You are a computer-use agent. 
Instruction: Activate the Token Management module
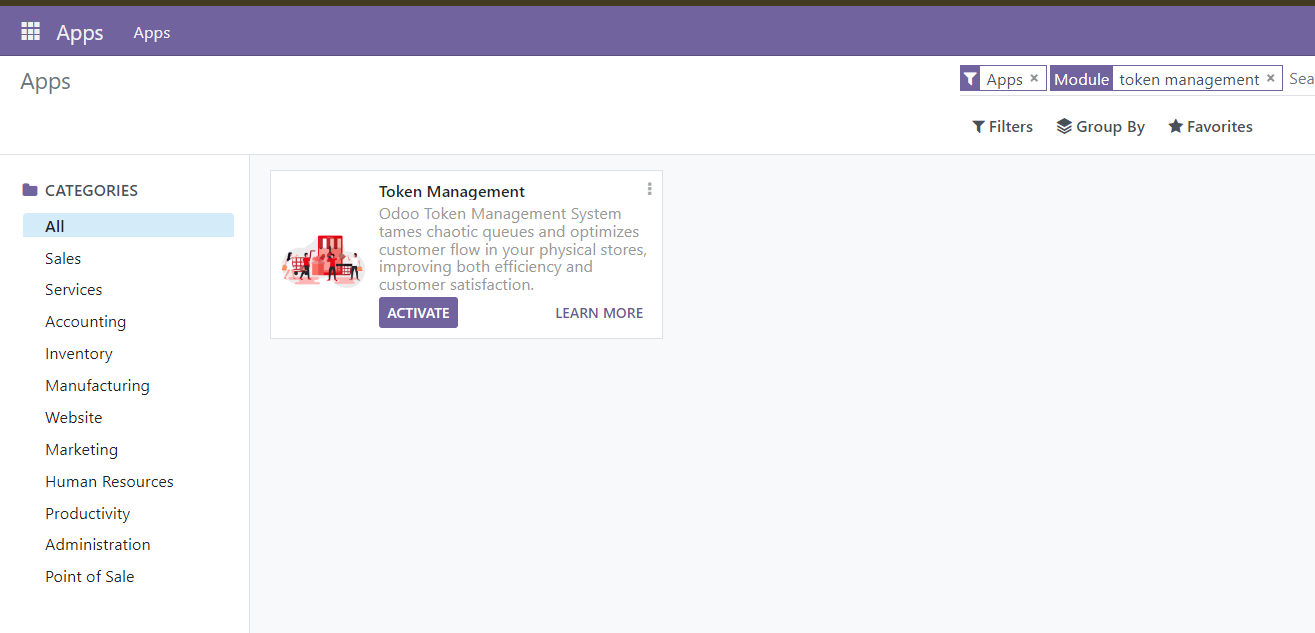pos(418,313)
